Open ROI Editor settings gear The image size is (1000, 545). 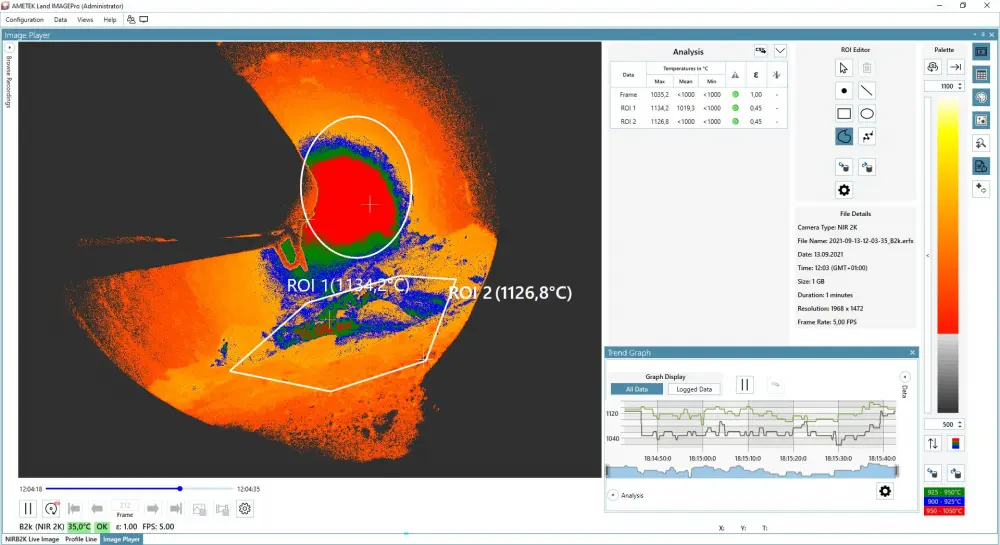[844, 190]
